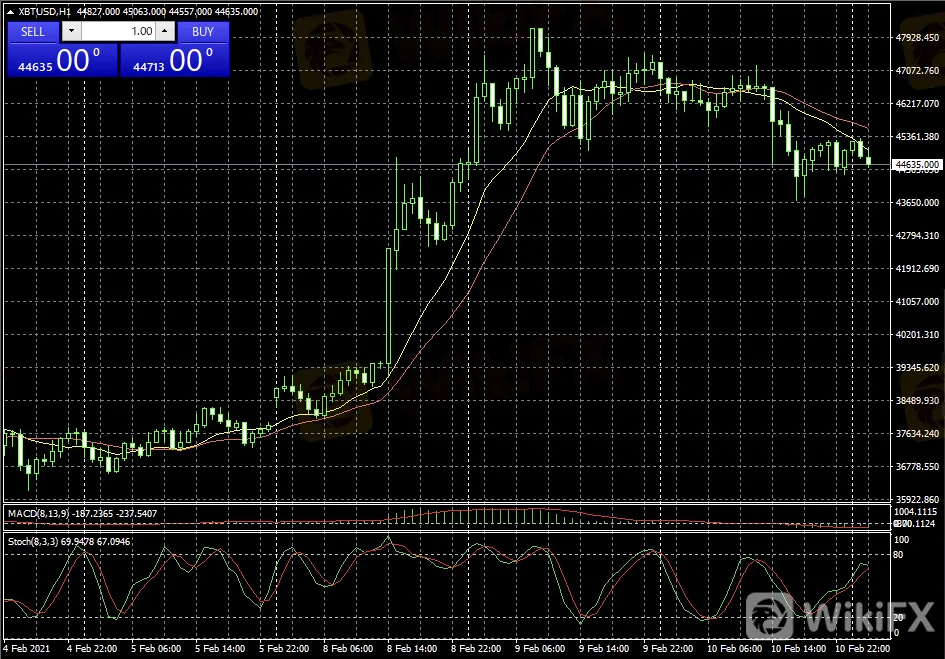Decrease trade volume with down arrow
The height and width of the screenshot is (659, 945).
point(70,31)
